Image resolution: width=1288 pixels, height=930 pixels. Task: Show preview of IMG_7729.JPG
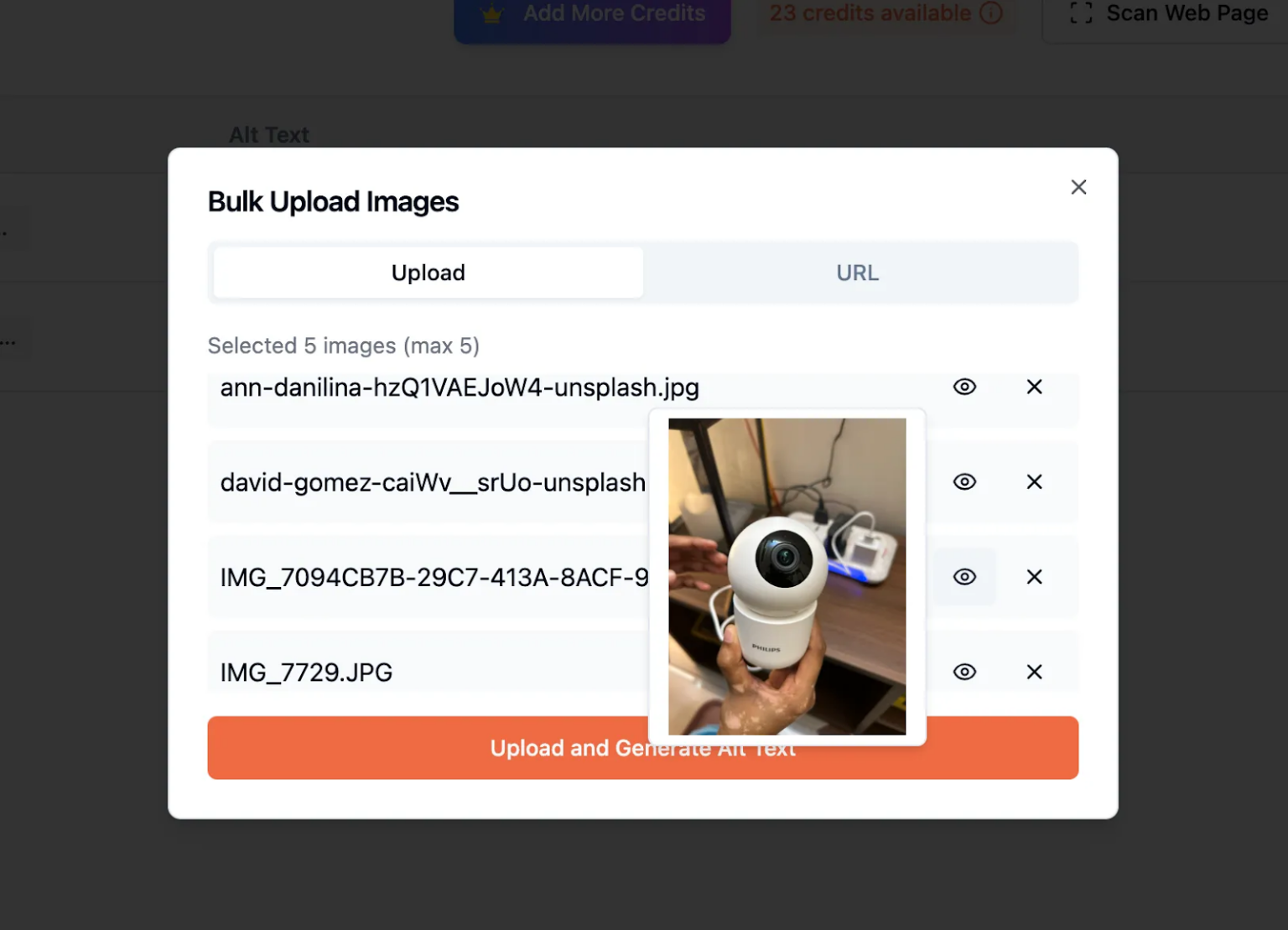(x=964, y=672)
